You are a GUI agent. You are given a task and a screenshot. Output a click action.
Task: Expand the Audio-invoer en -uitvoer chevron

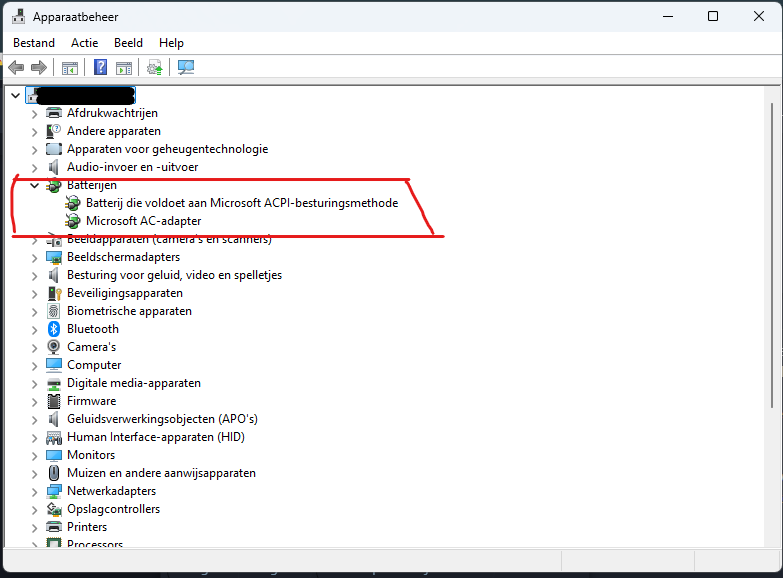tap(34, 168)
